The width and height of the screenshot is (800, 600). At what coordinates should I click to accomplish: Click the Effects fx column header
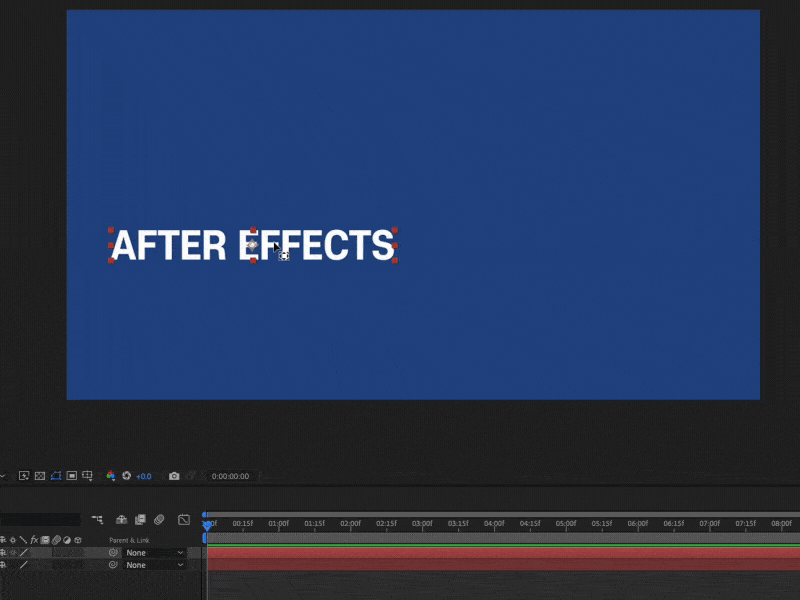[34, 539]
